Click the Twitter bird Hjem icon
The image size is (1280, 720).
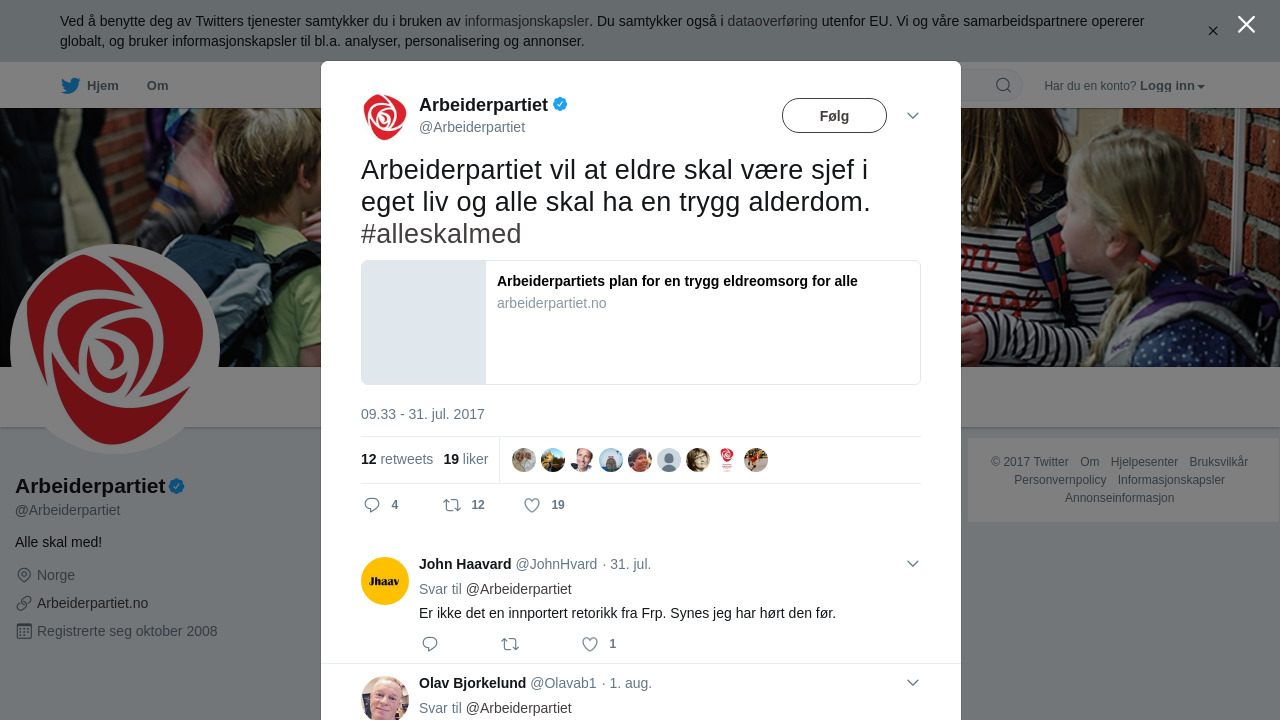(x=70, y=86)
